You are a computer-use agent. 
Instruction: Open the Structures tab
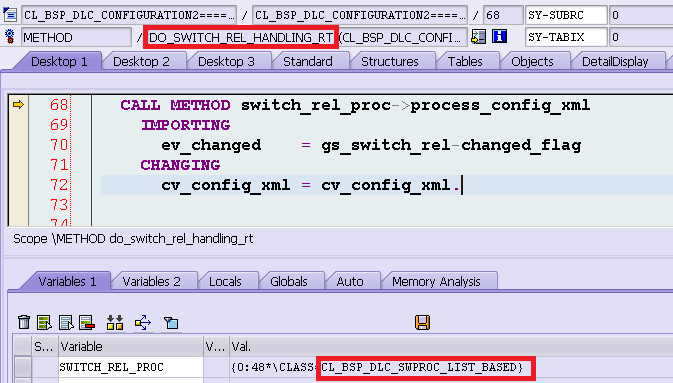tap(390, 61)
